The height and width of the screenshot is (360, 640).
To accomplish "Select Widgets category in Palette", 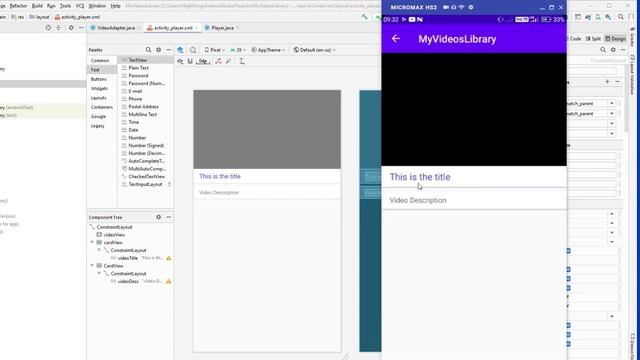I will click(x=99, y=89).
